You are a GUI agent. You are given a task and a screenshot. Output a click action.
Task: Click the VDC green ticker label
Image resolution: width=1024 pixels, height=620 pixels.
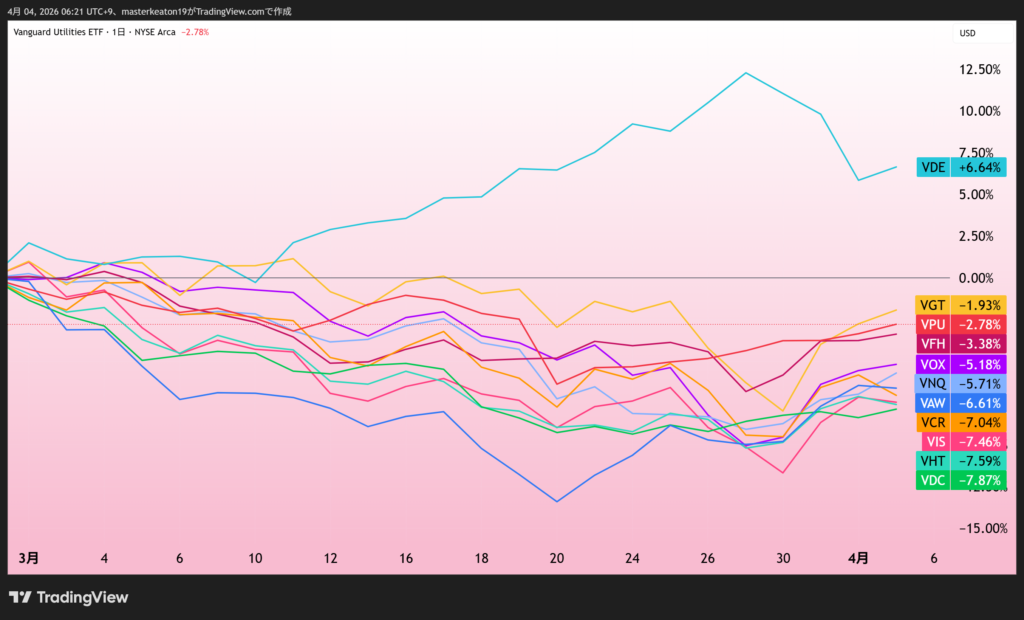point(932,480)
